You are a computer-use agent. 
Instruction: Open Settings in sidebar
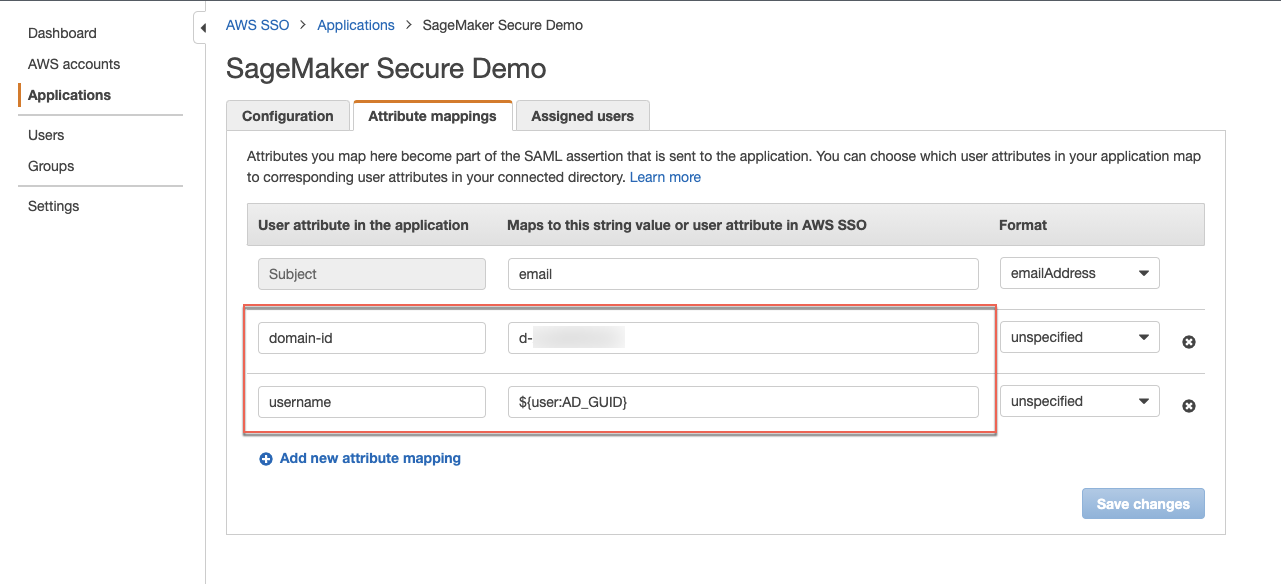pyautogui.click(x=54, y=206)
